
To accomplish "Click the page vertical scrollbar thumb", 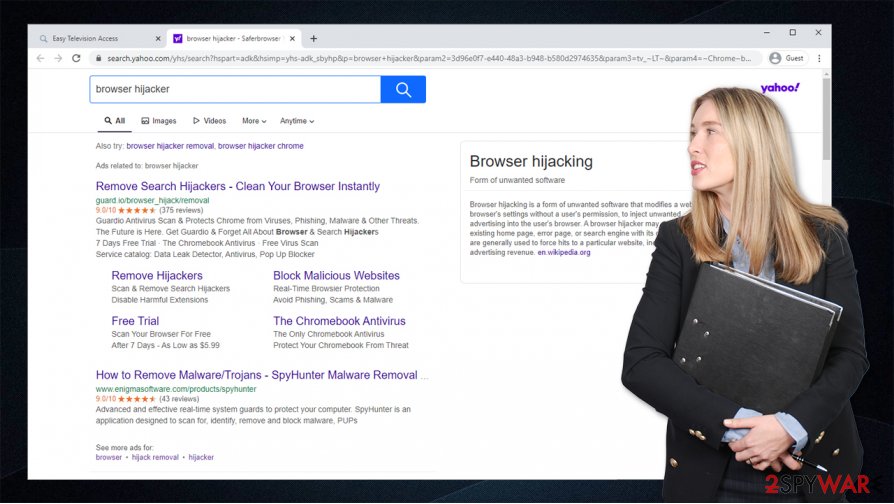I will point(826,119).
